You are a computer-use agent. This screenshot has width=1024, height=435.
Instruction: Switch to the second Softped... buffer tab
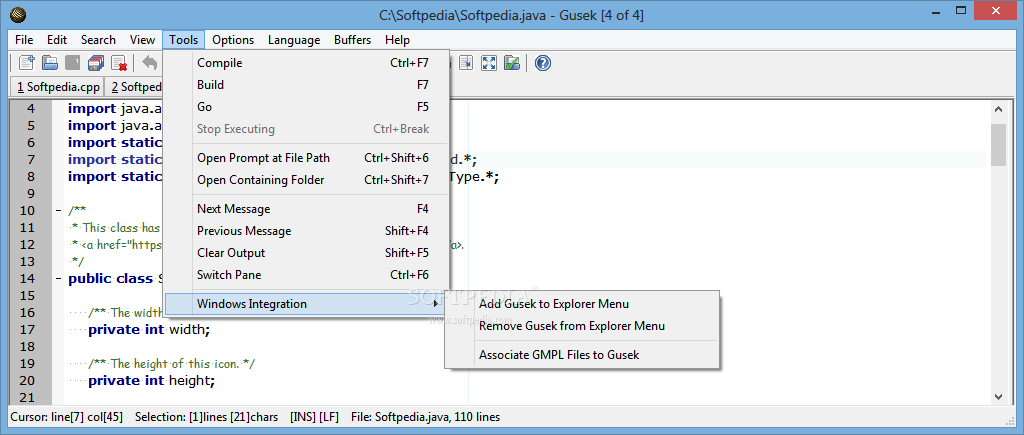pyautogui.click(x=135, y=87)
